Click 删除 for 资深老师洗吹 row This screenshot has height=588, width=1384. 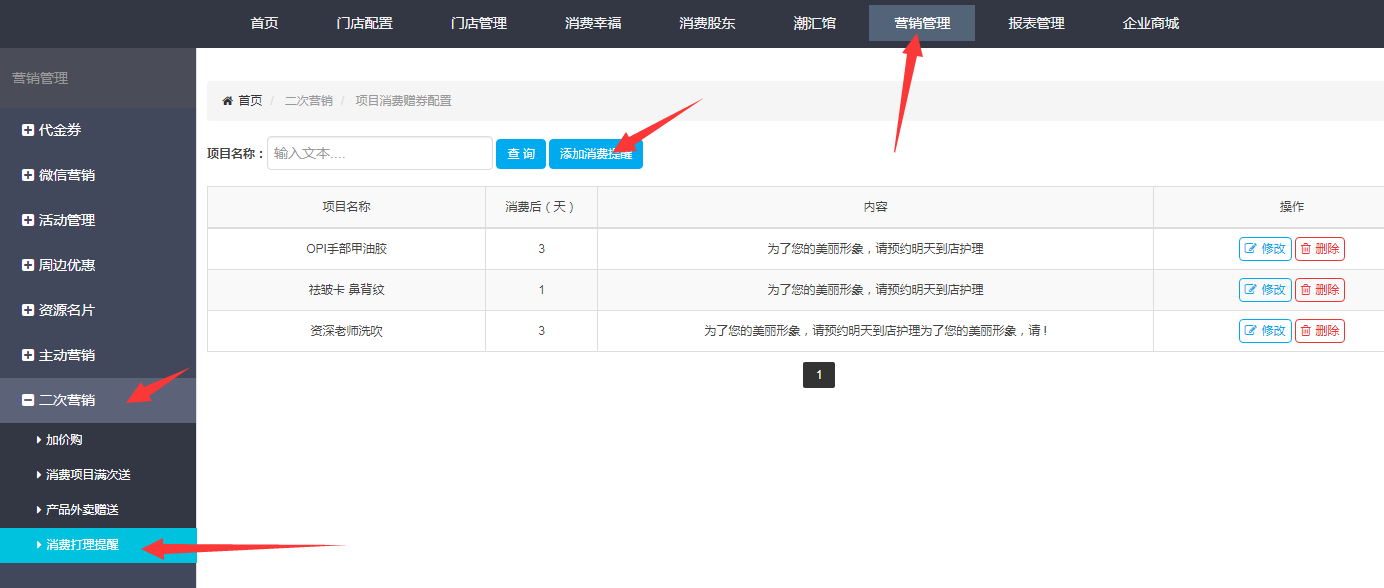click(x=1320, y=331)
